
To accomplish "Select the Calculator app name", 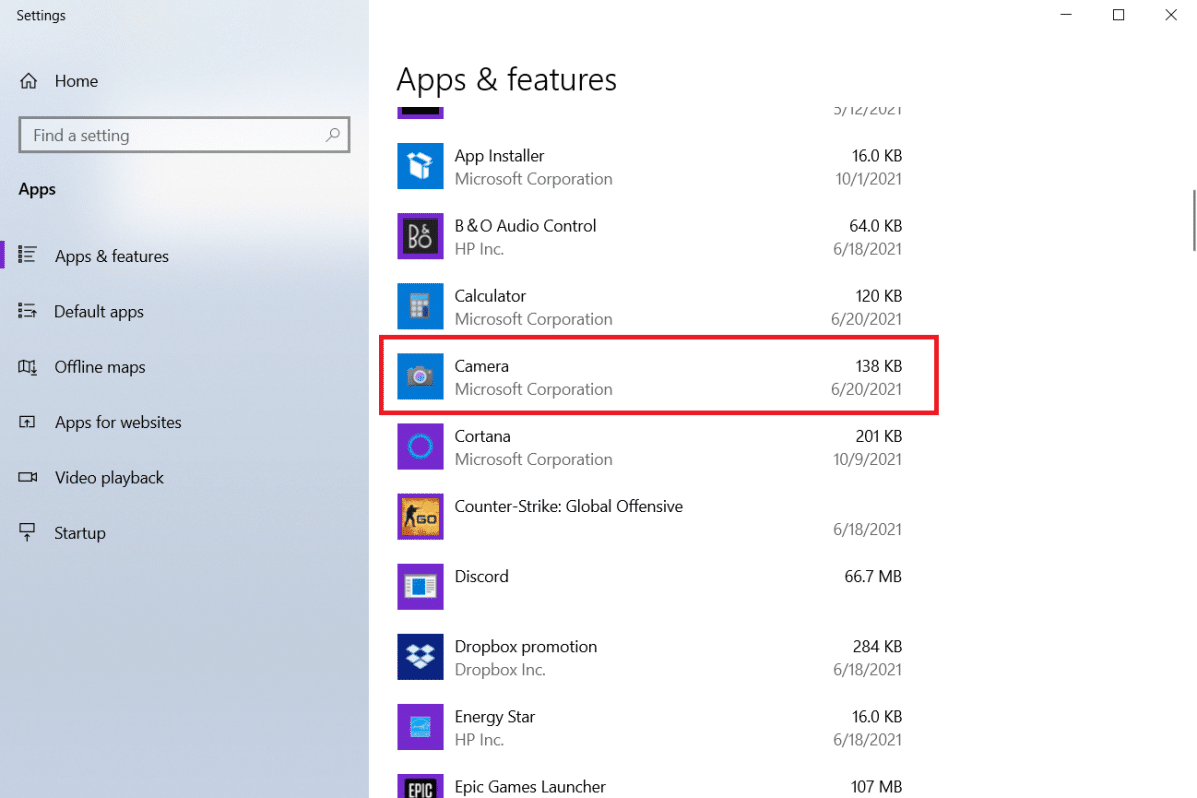I will [x=490, y=296].
